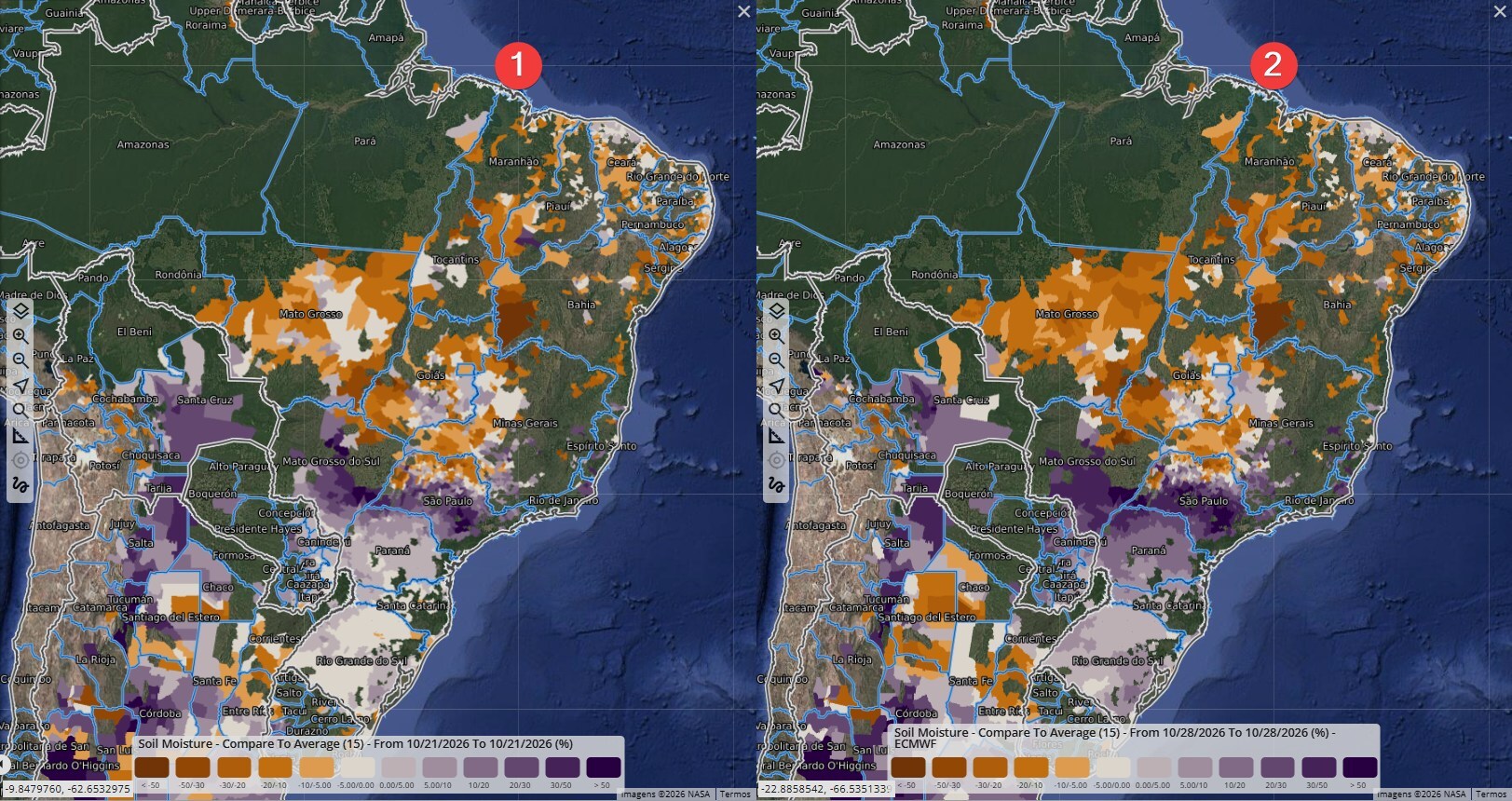The height and width of the screenshot is (801, 1512).
Task: Select the navigate arrow tool in right map
Action: click(777, 385)
